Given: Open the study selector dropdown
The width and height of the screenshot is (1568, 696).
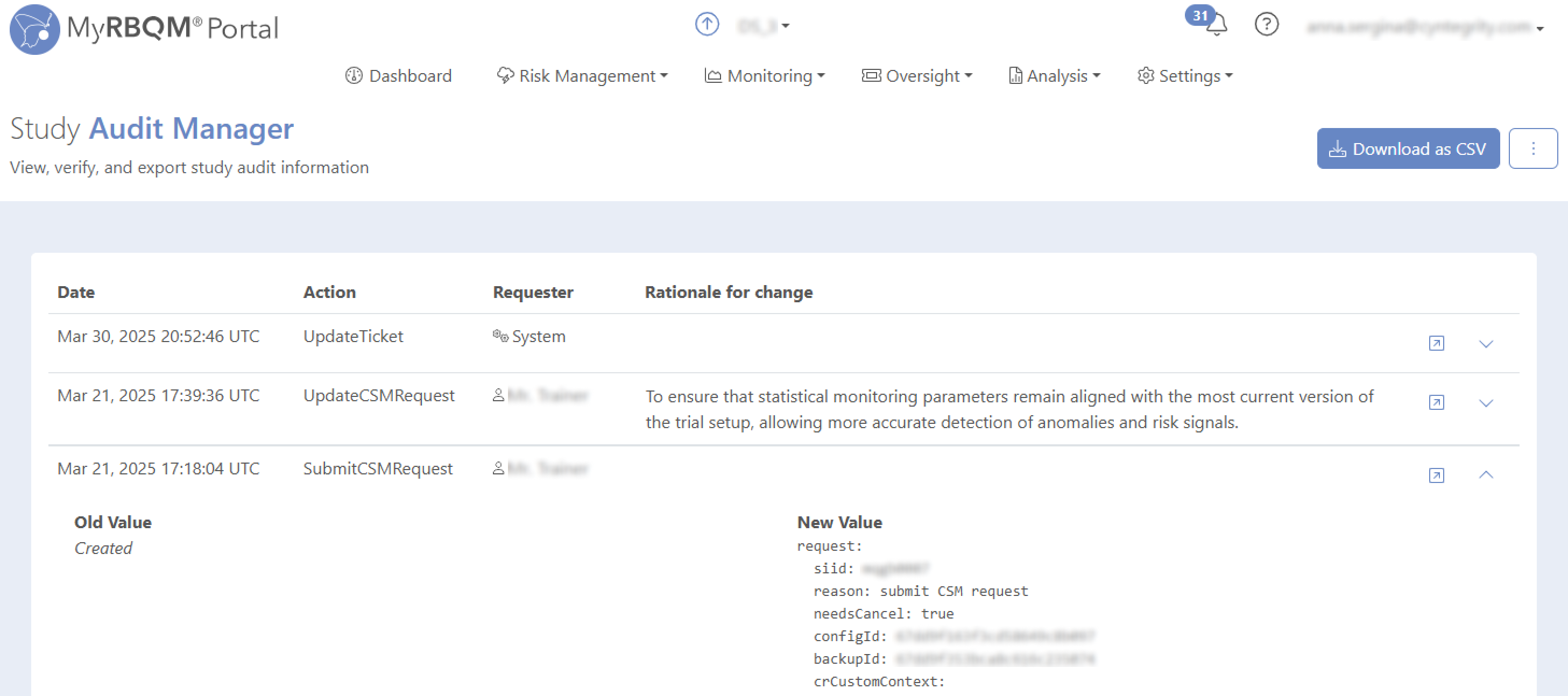Looking at the screenshot, I should coord(764,26).
